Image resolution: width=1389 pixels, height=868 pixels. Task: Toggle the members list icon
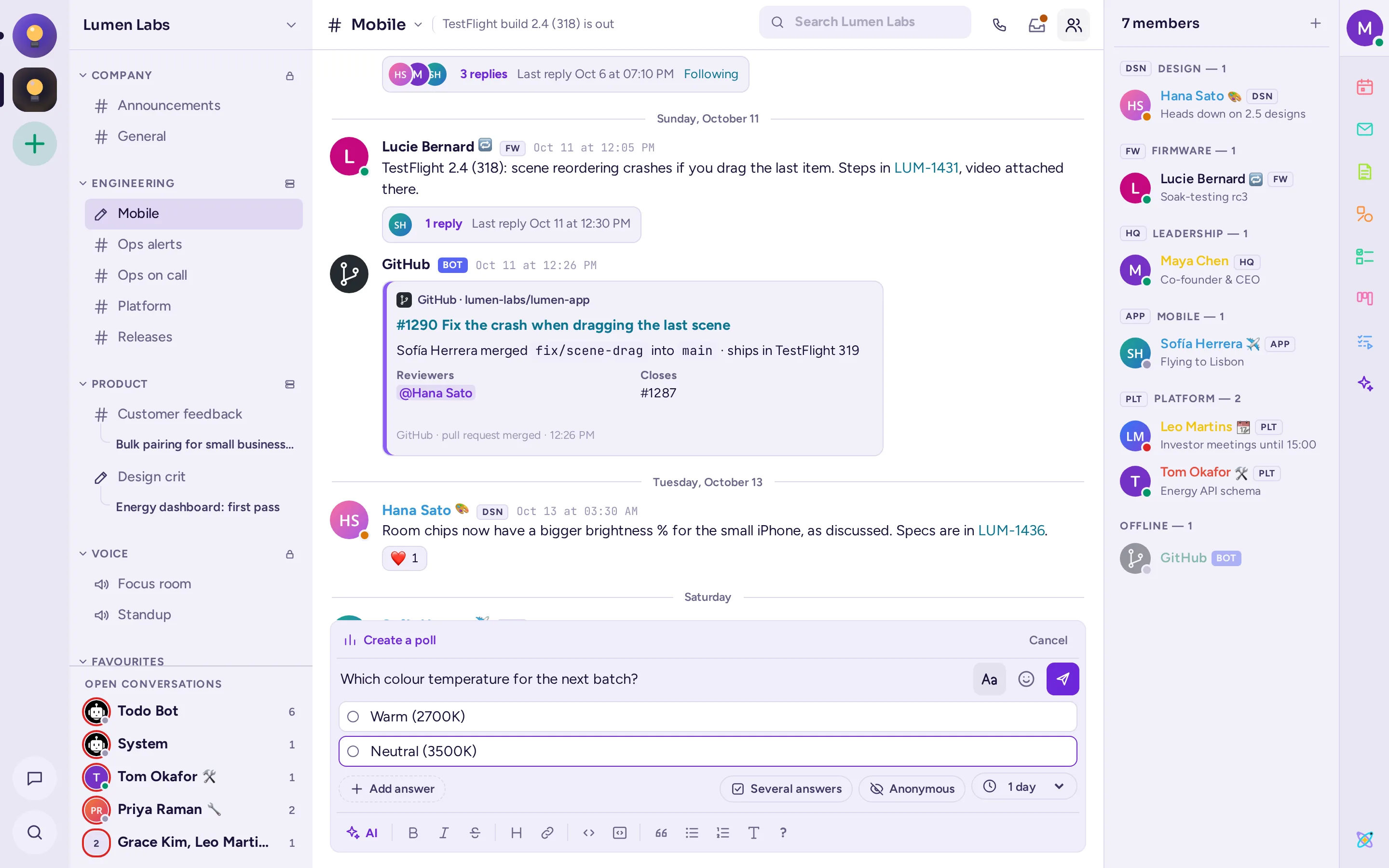click(1073, 25)
